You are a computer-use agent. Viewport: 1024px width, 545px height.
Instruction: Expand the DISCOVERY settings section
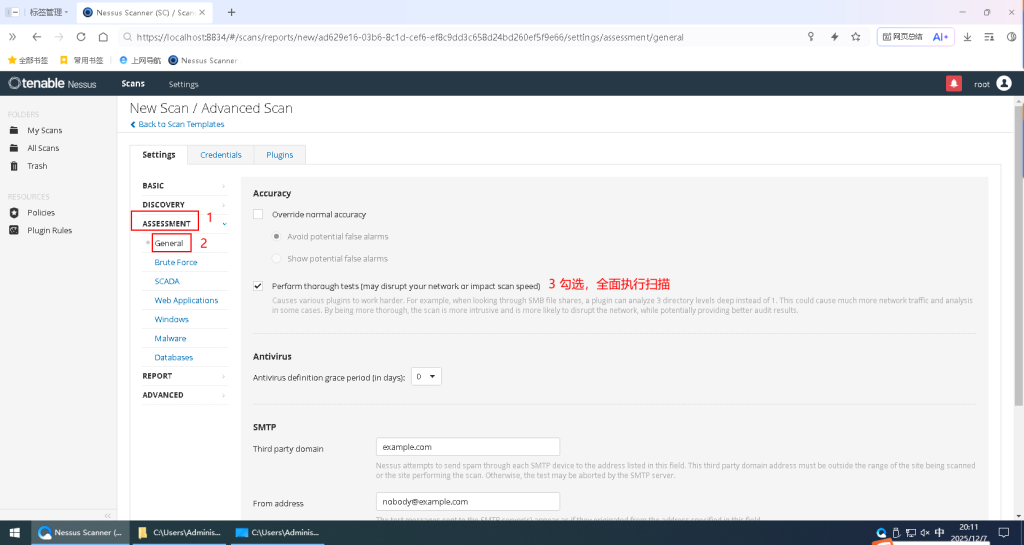coord(164,204)
